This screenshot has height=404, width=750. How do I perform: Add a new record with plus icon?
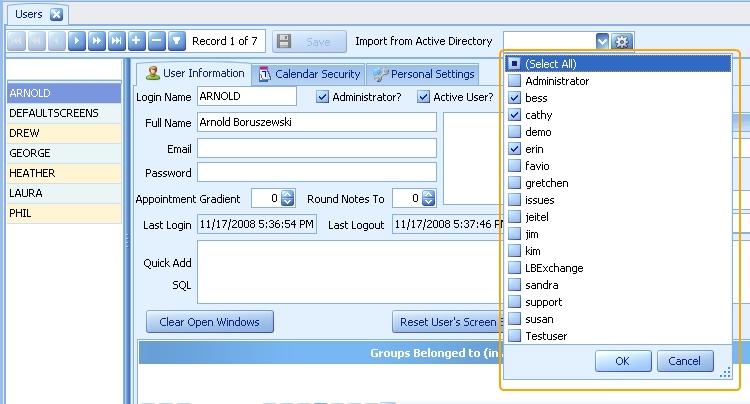point(136,41)
